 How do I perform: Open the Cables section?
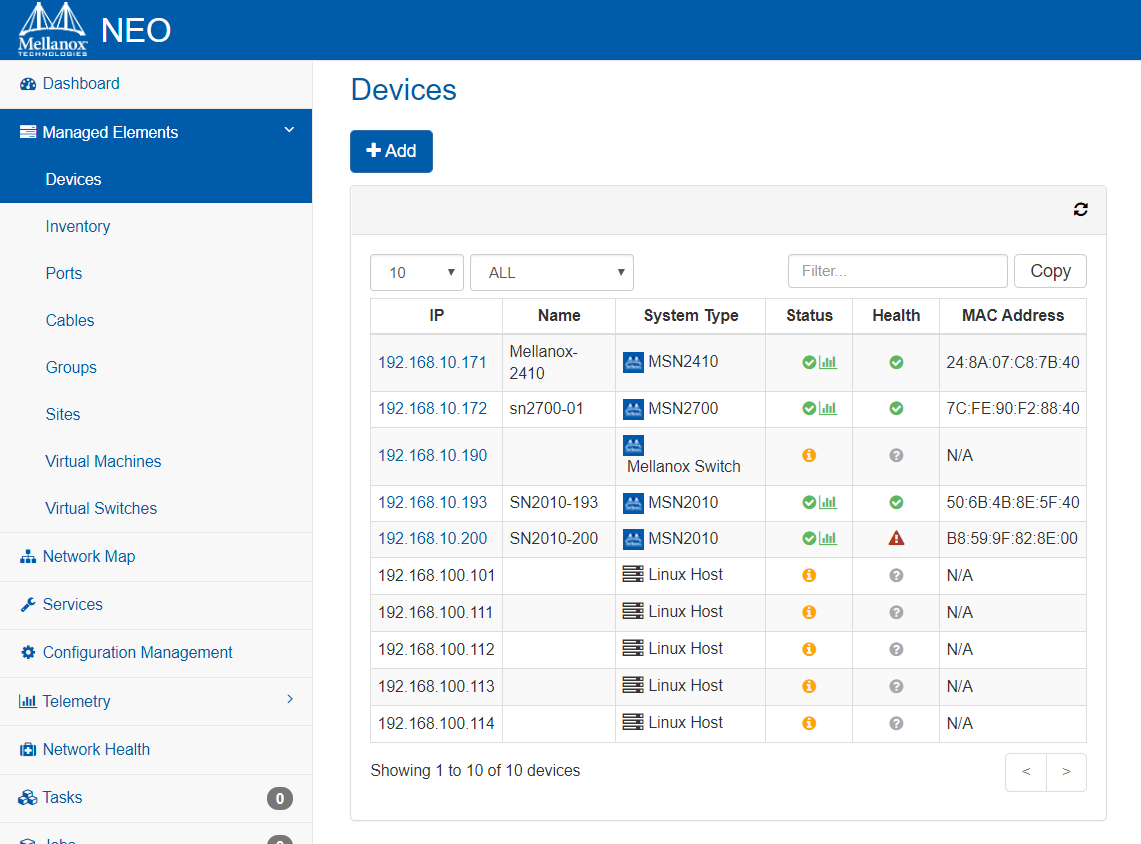pos(70,320)
